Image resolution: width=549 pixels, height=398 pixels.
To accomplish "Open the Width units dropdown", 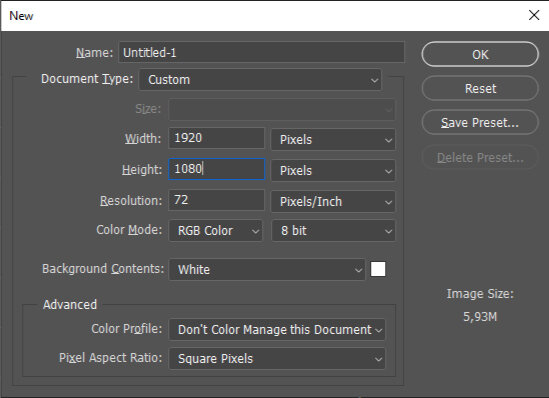I will point(333,140).
